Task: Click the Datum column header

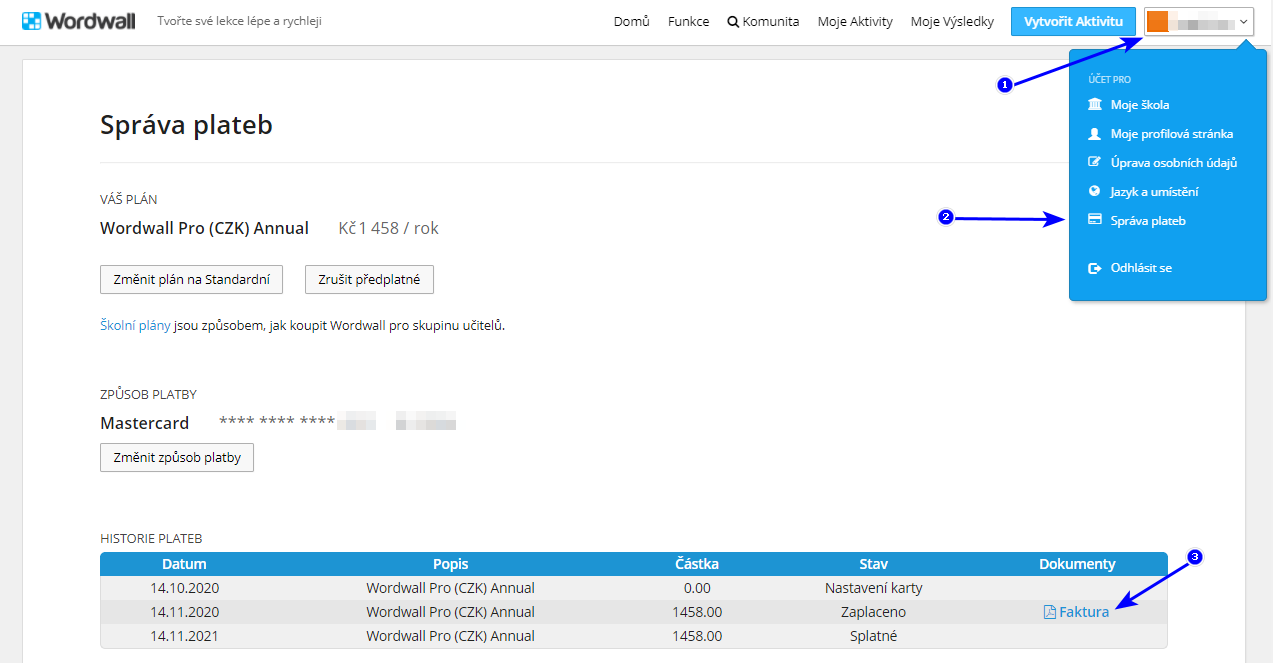Action: click(x=184, y=564)
